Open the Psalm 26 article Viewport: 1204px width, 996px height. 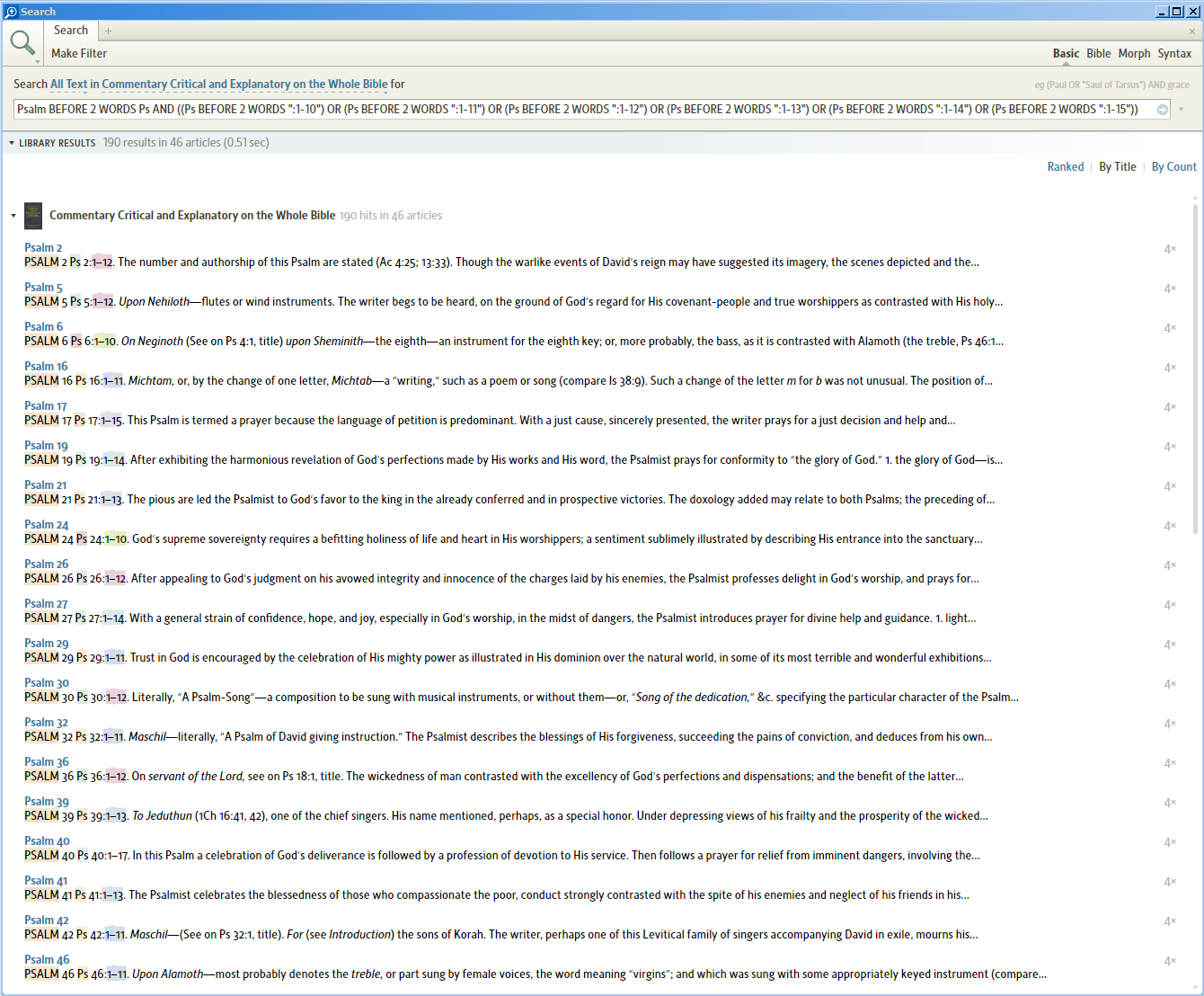47,564
